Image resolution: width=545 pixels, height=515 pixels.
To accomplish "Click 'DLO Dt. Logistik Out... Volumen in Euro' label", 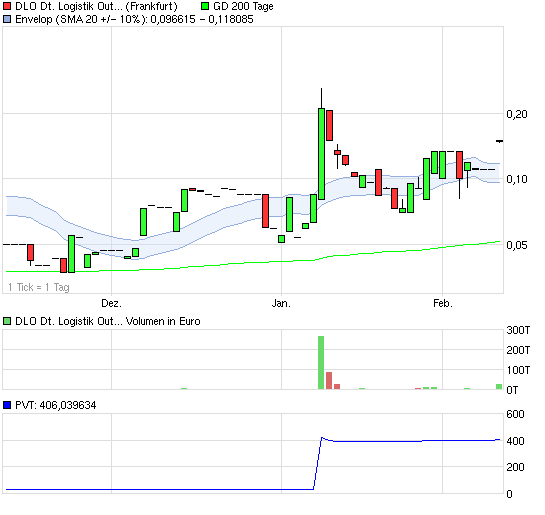I will pos(108,321).
